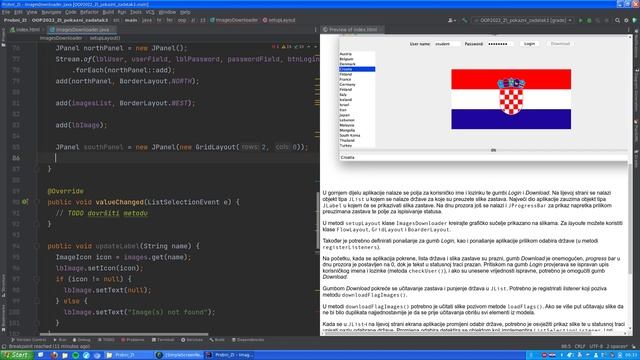Click the ImagesDownloader breadcrumb below editor tabs
The height and width of the screenshot is (360, 640).
[61, 38]
